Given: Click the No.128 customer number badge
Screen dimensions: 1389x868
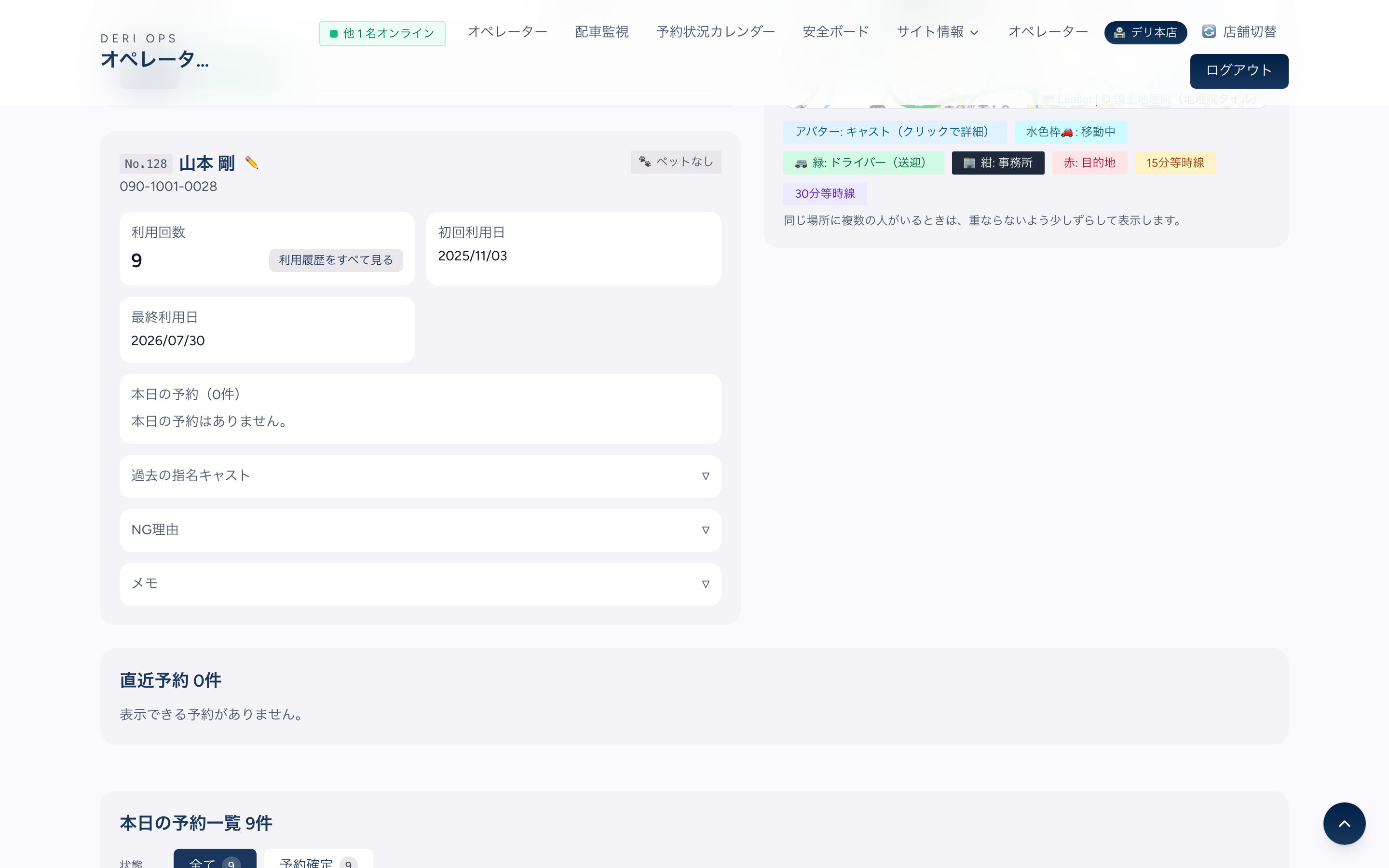Looking at the screenshot, I should point(146,164).
